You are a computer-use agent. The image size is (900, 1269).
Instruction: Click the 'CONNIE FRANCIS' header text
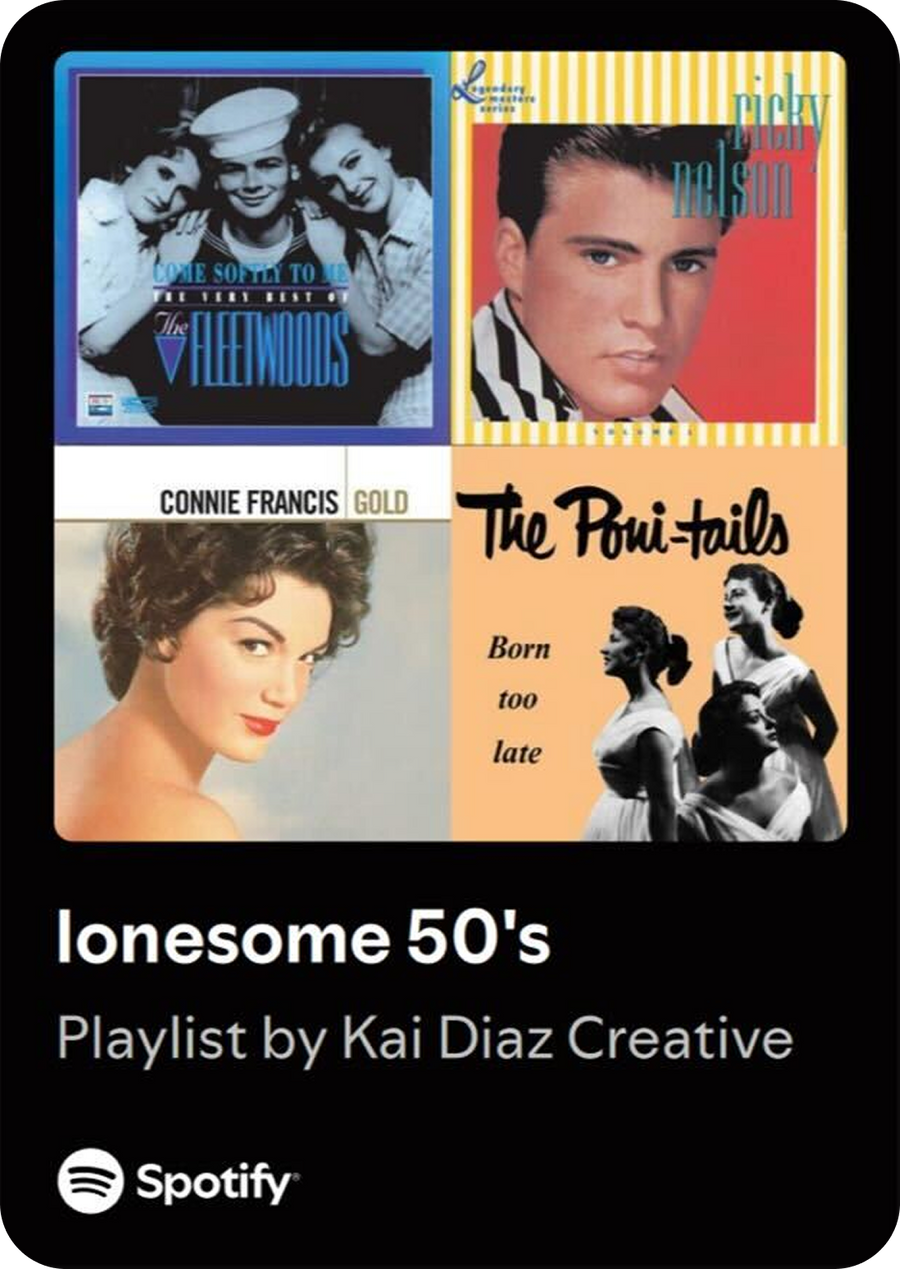pos(250,502)
